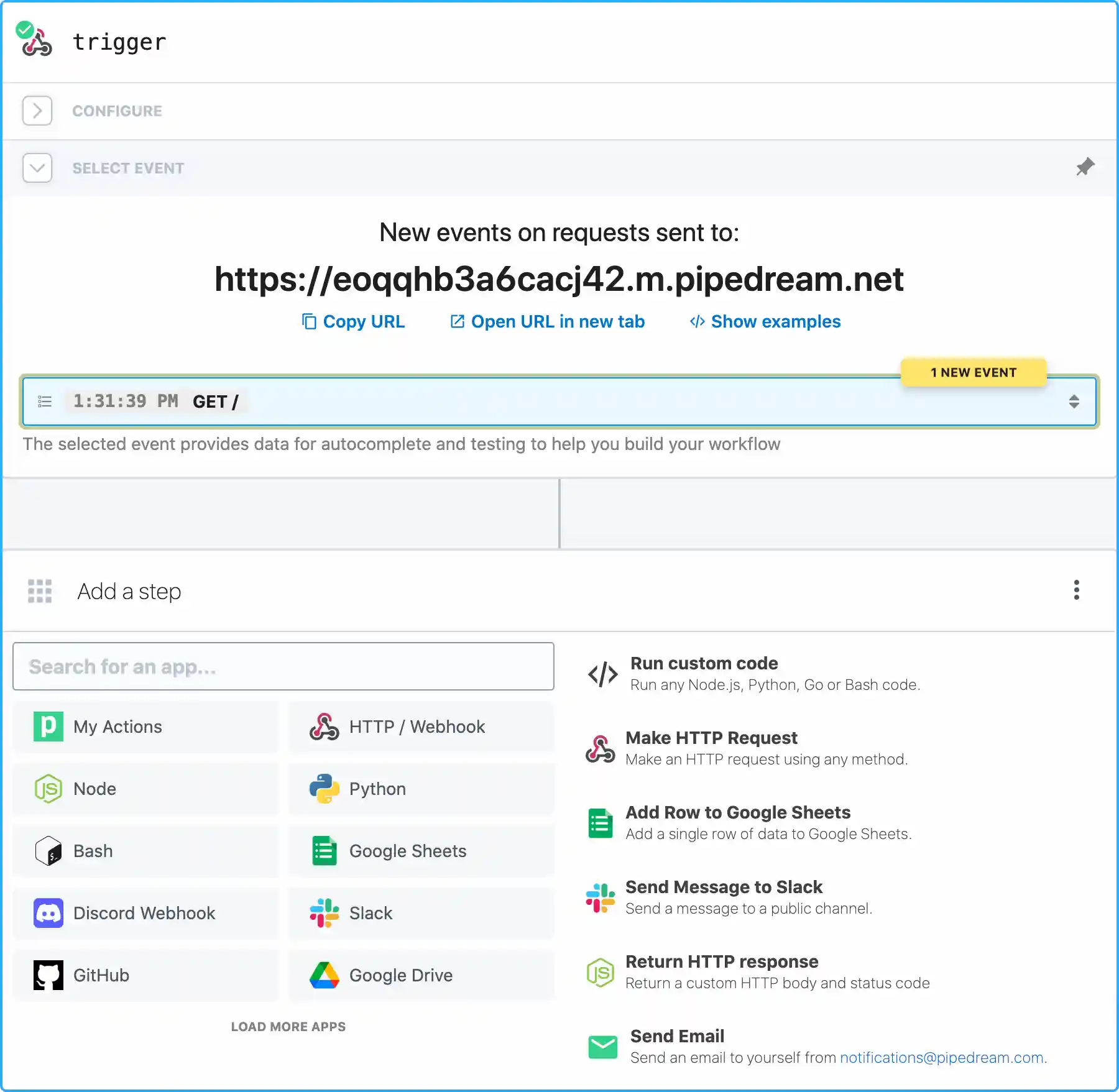Viewport: 1119px width, 1092px height.
Task: Open the Google Sheets app icon
Action: pyautogui.click(x=324, y=851)
